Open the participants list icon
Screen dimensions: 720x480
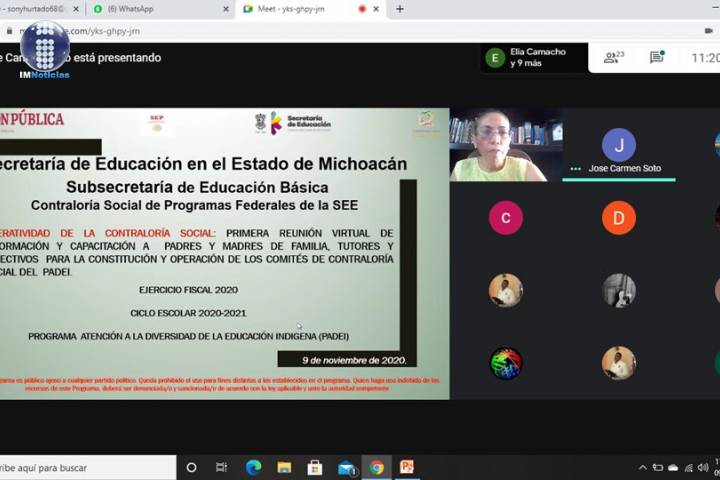pyautogui.click(x=613, y=58)
